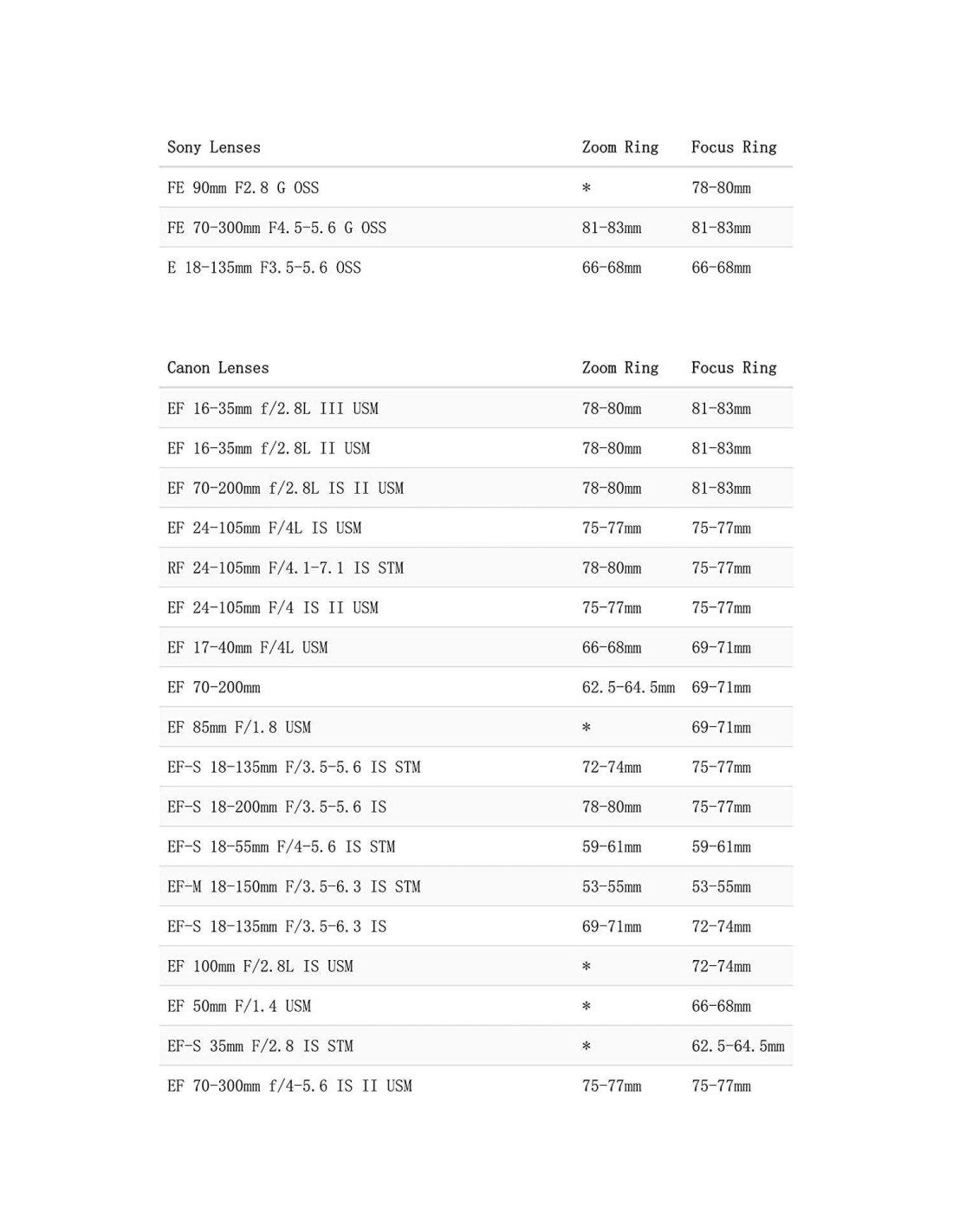953x1232 pixels.
Task: Click the Sony Lenses table header
Action: [x=214, y=147]
